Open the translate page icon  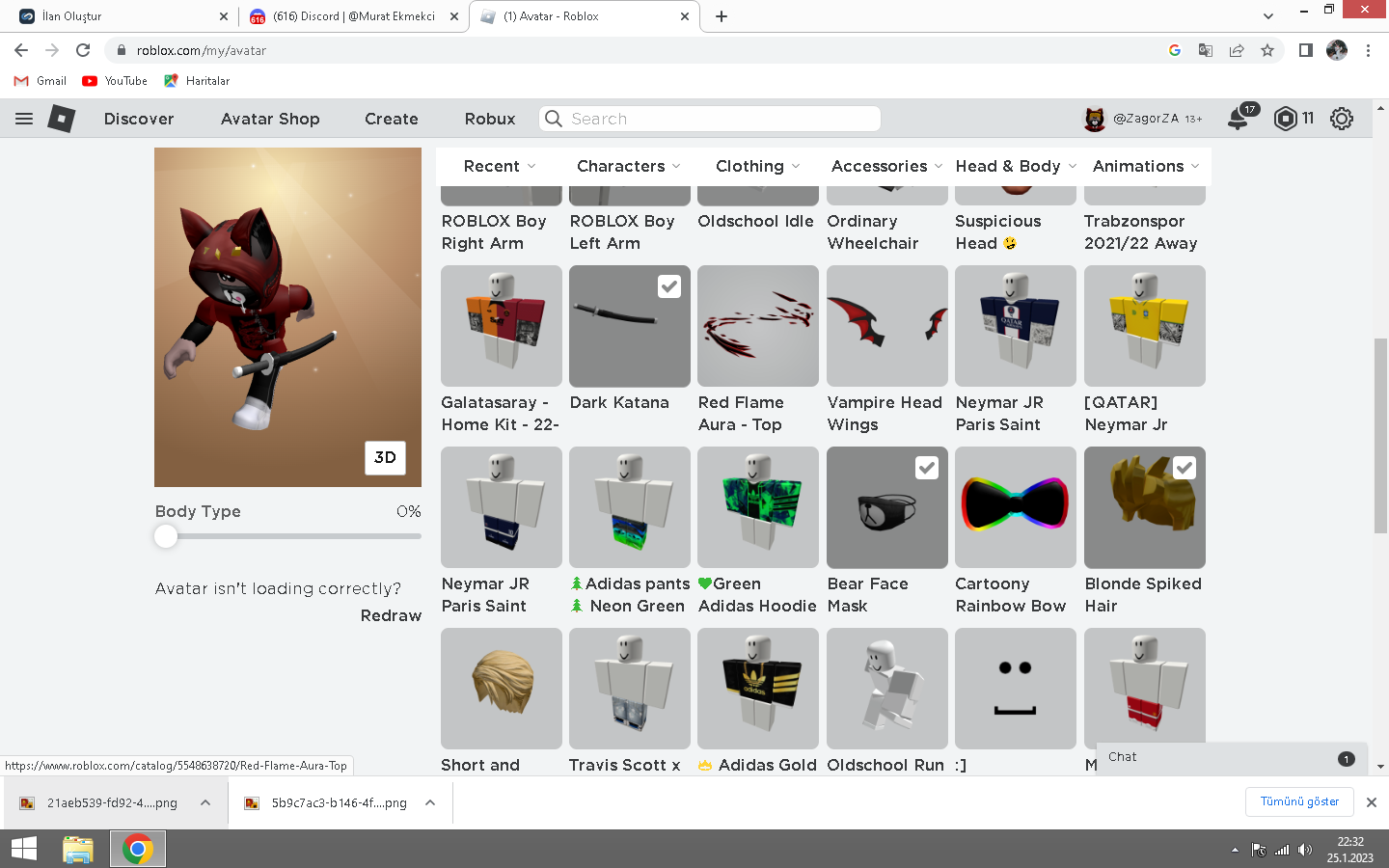click(x=1206, y=50)
